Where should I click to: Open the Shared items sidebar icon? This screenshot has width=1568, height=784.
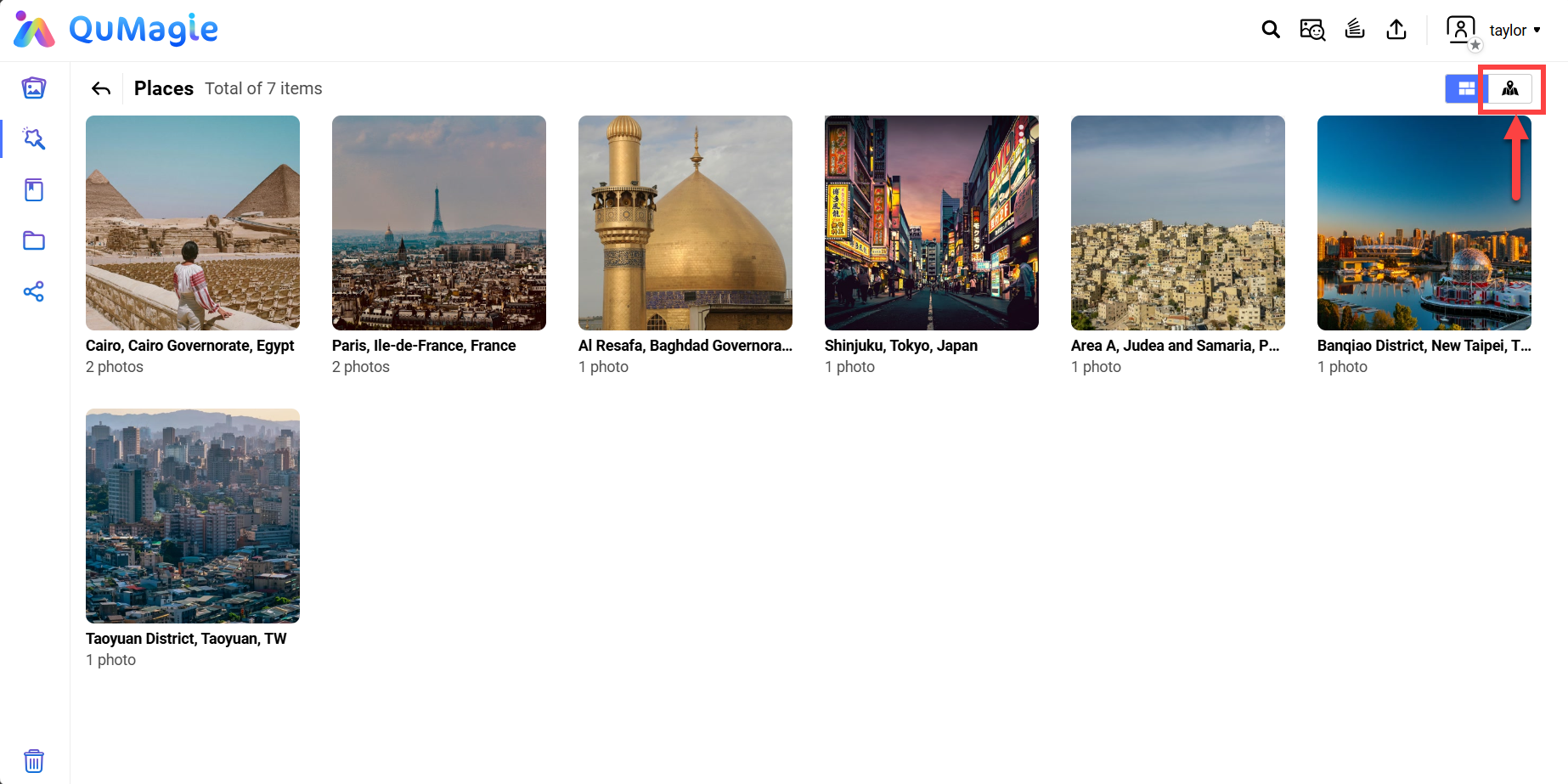click(34, 292)
